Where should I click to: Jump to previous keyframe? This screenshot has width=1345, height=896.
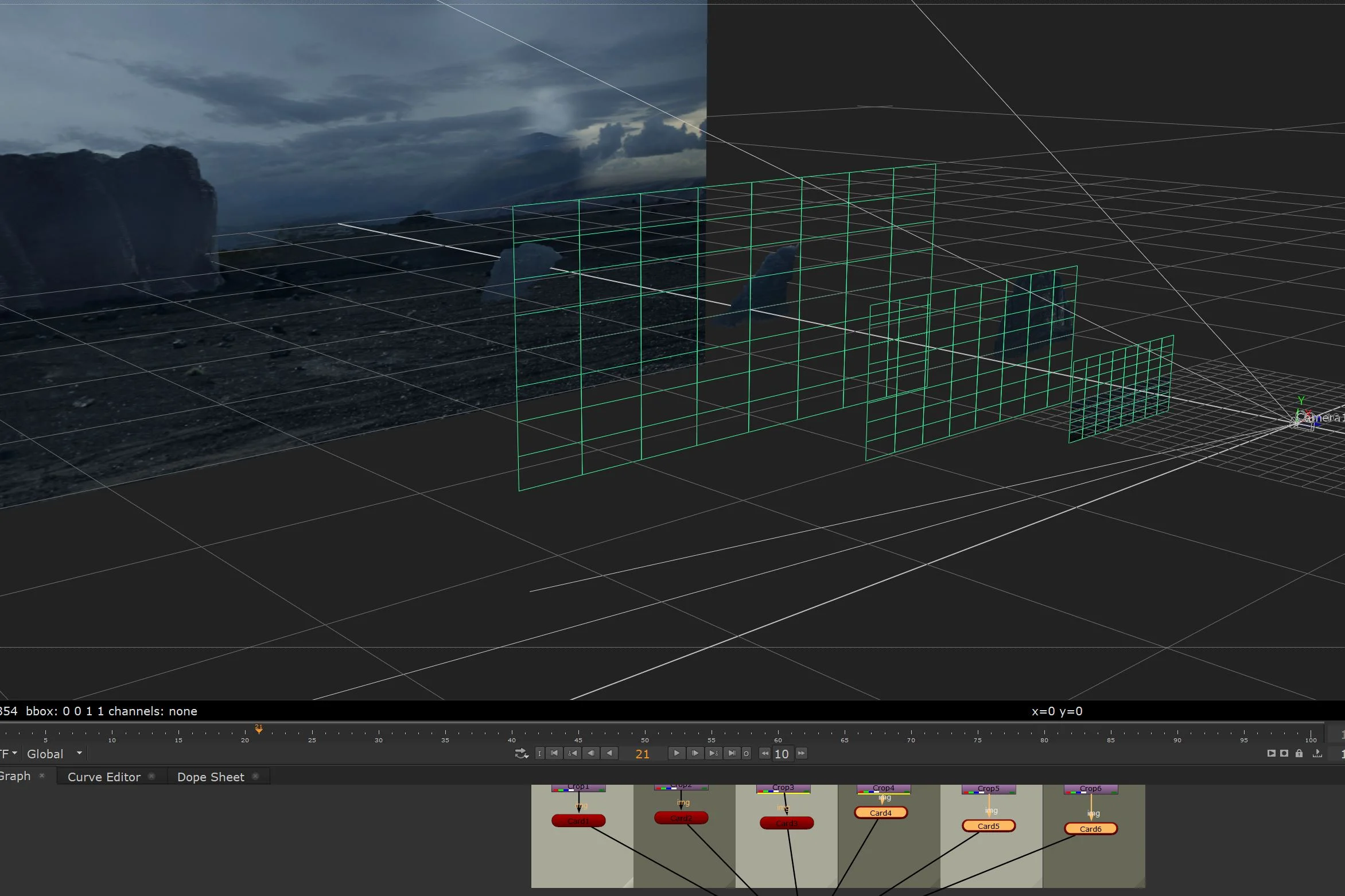[573, 753]
